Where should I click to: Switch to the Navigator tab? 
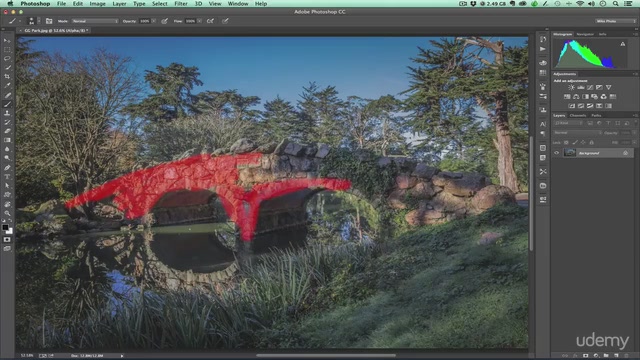(585, 34)
